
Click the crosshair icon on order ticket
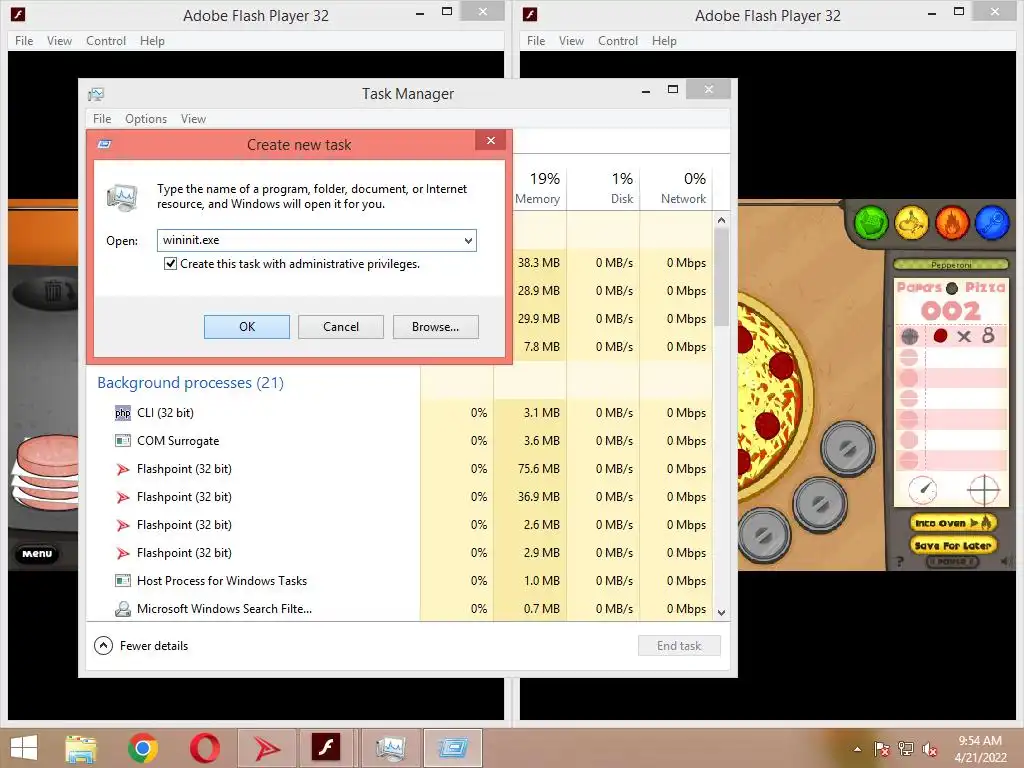pyautogui.click(x=983, y=490)
